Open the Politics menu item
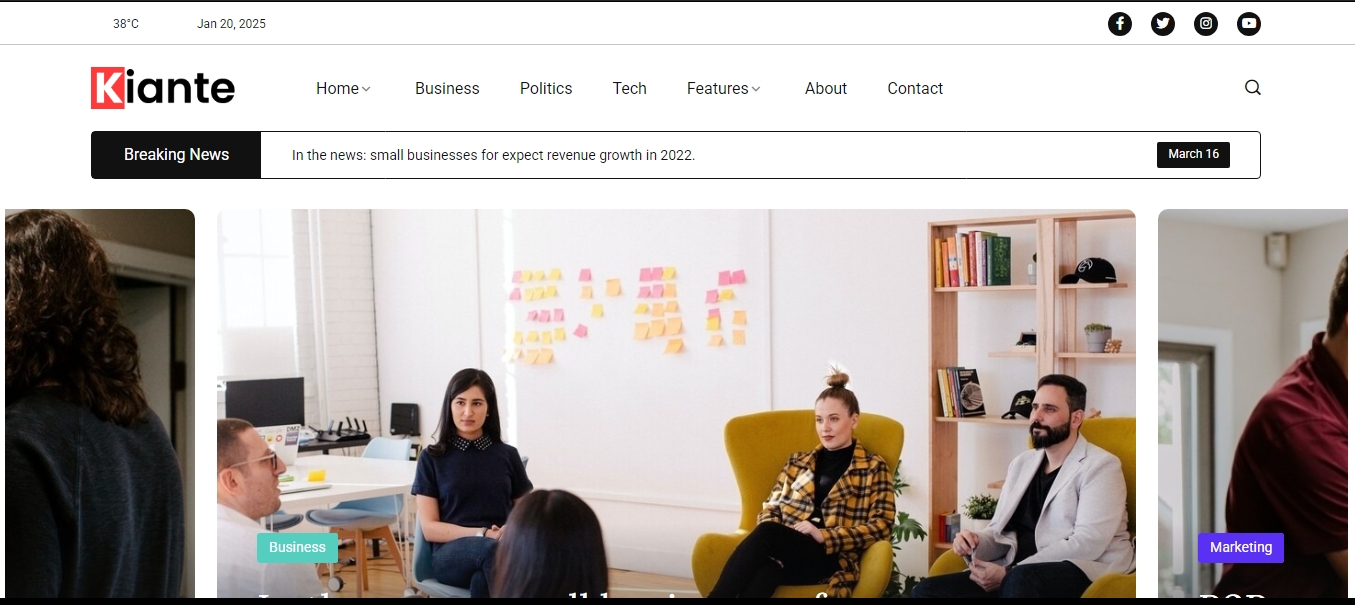1355x605 pixels. (546, 88)
